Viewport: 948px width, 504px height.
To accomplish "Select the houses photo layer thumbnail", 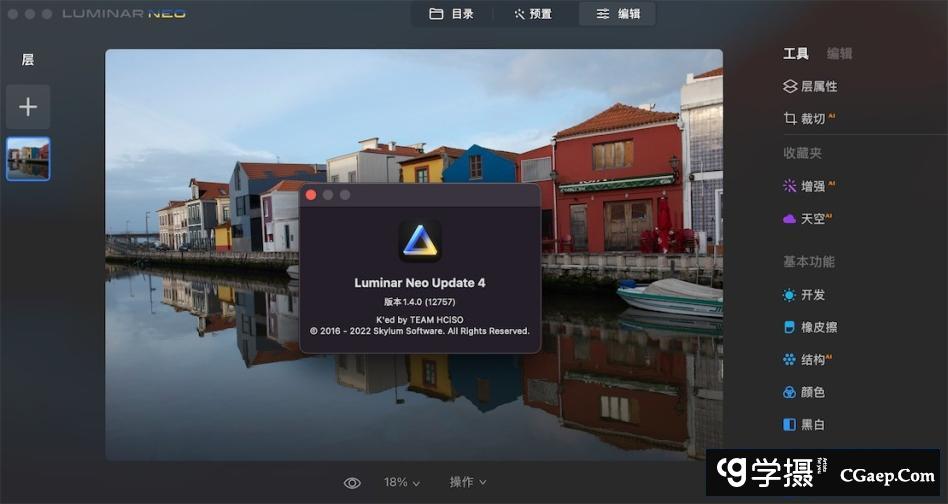I will tap(28, 158).
